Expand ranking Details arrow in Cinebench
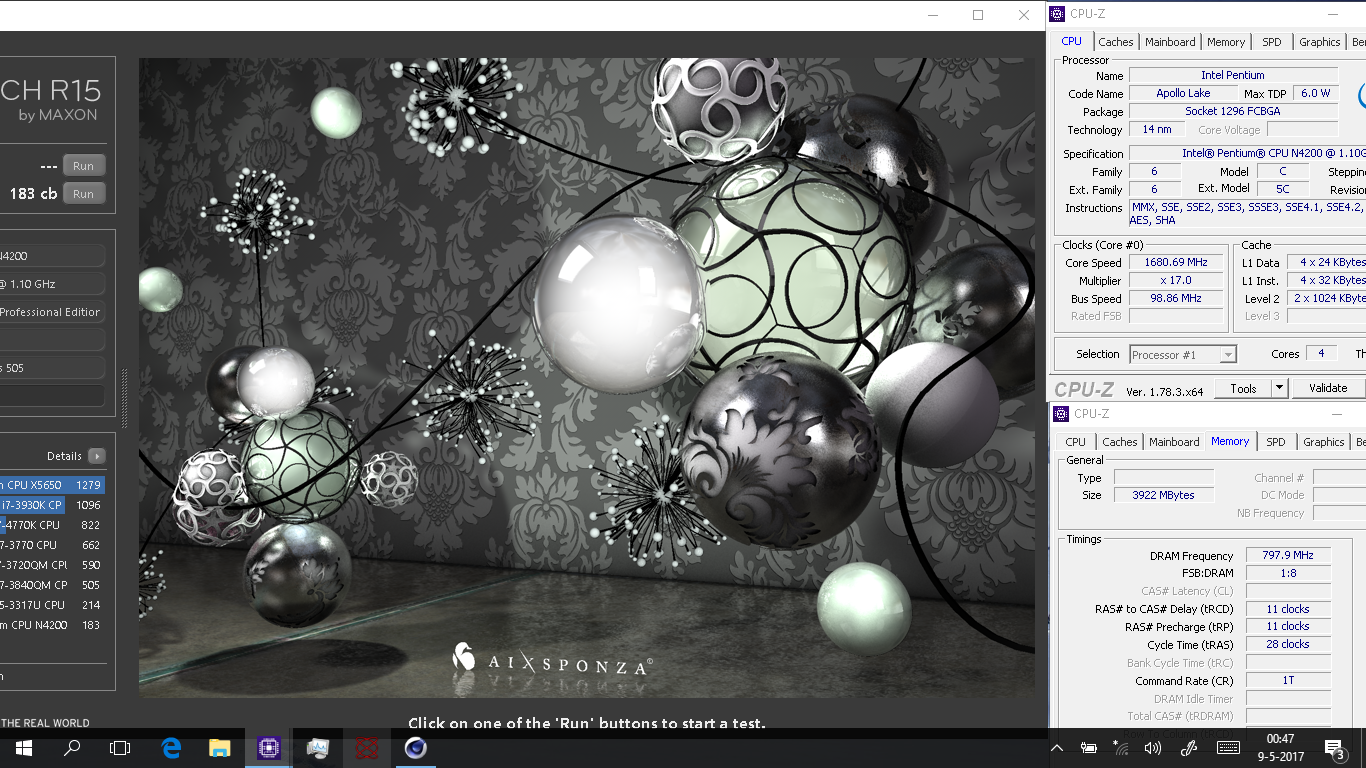Image resolution: width=1366 pixels, height=768 pixels. click(97, 456)
